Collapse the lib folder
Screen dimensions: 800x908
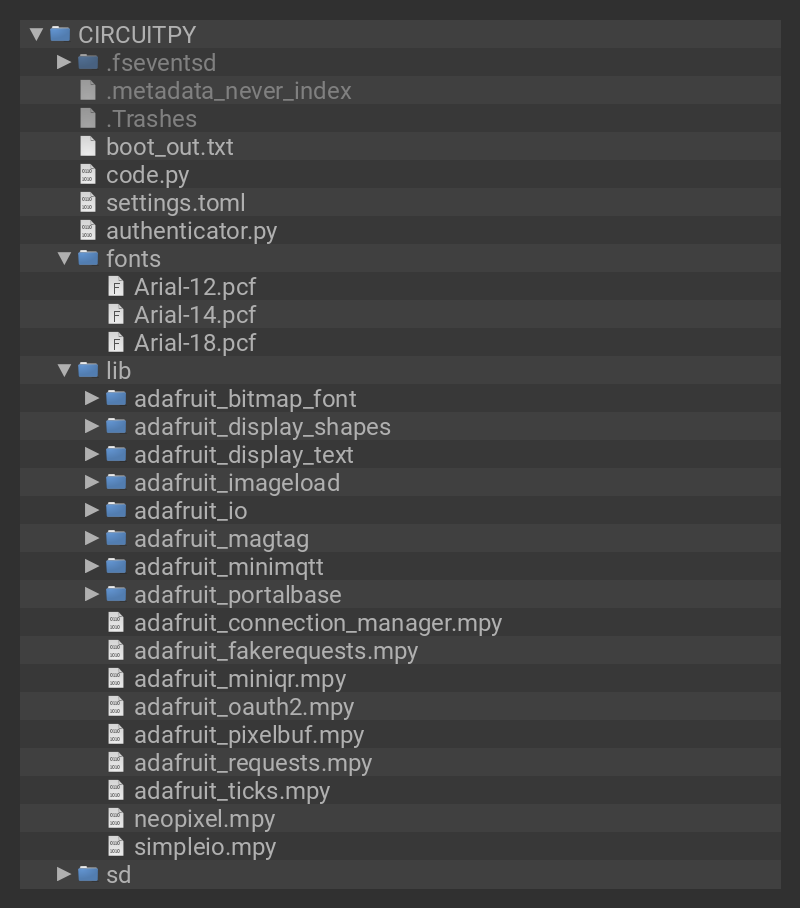[65, 371]
